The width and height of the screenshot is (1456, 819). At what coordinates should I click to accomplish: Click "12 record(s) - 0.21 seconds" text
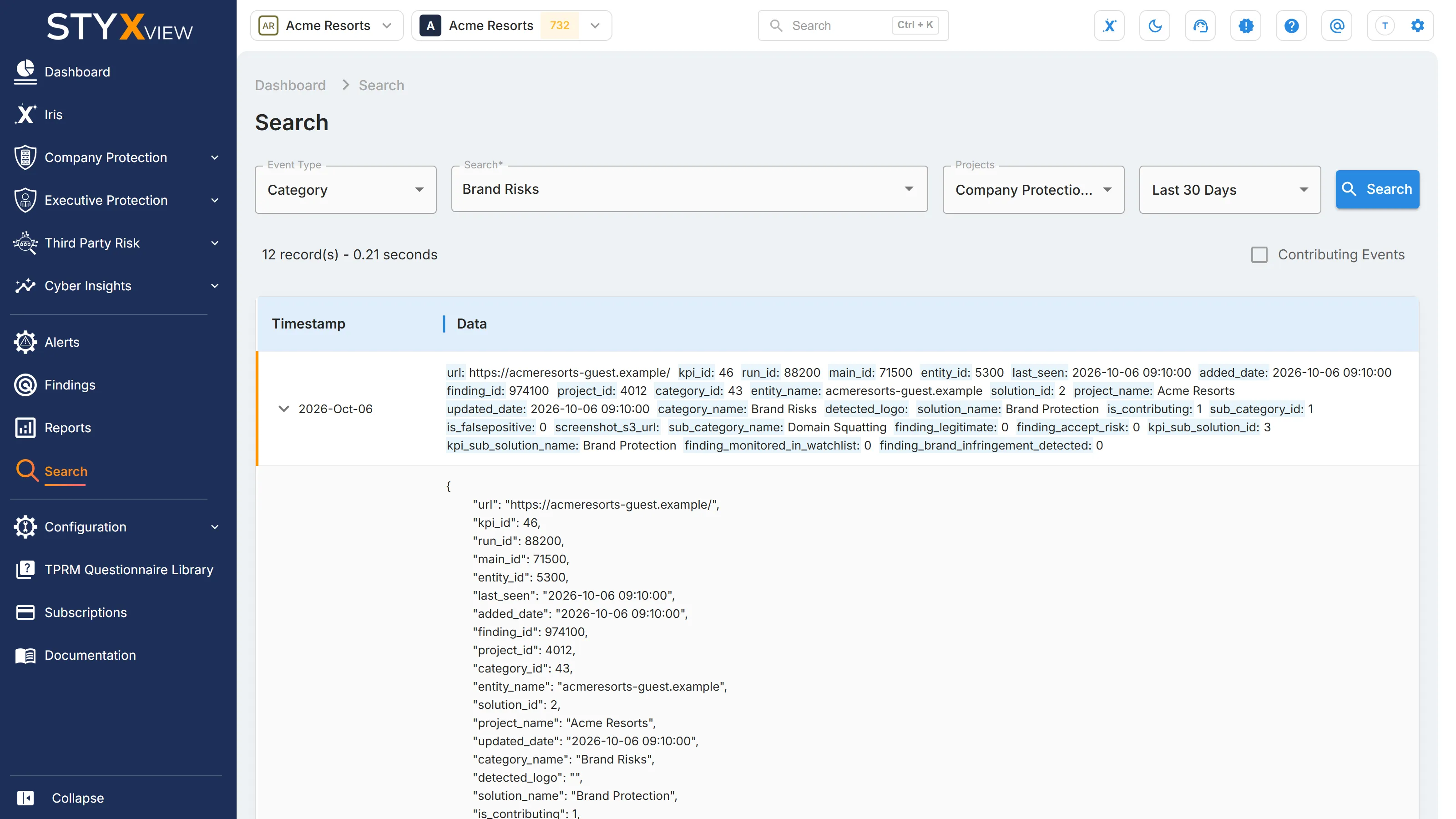(349, 255)
